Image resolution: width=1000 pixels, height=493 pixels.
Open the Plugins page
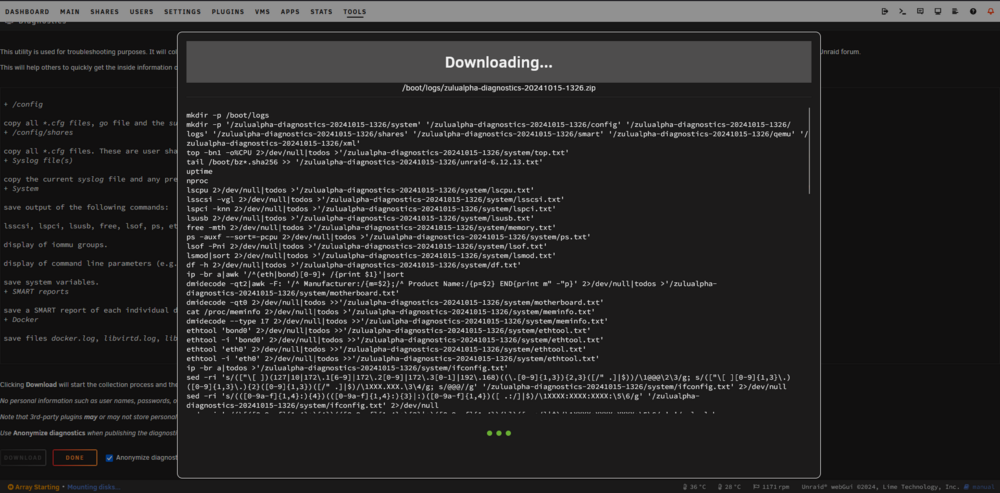click(228, 11)
